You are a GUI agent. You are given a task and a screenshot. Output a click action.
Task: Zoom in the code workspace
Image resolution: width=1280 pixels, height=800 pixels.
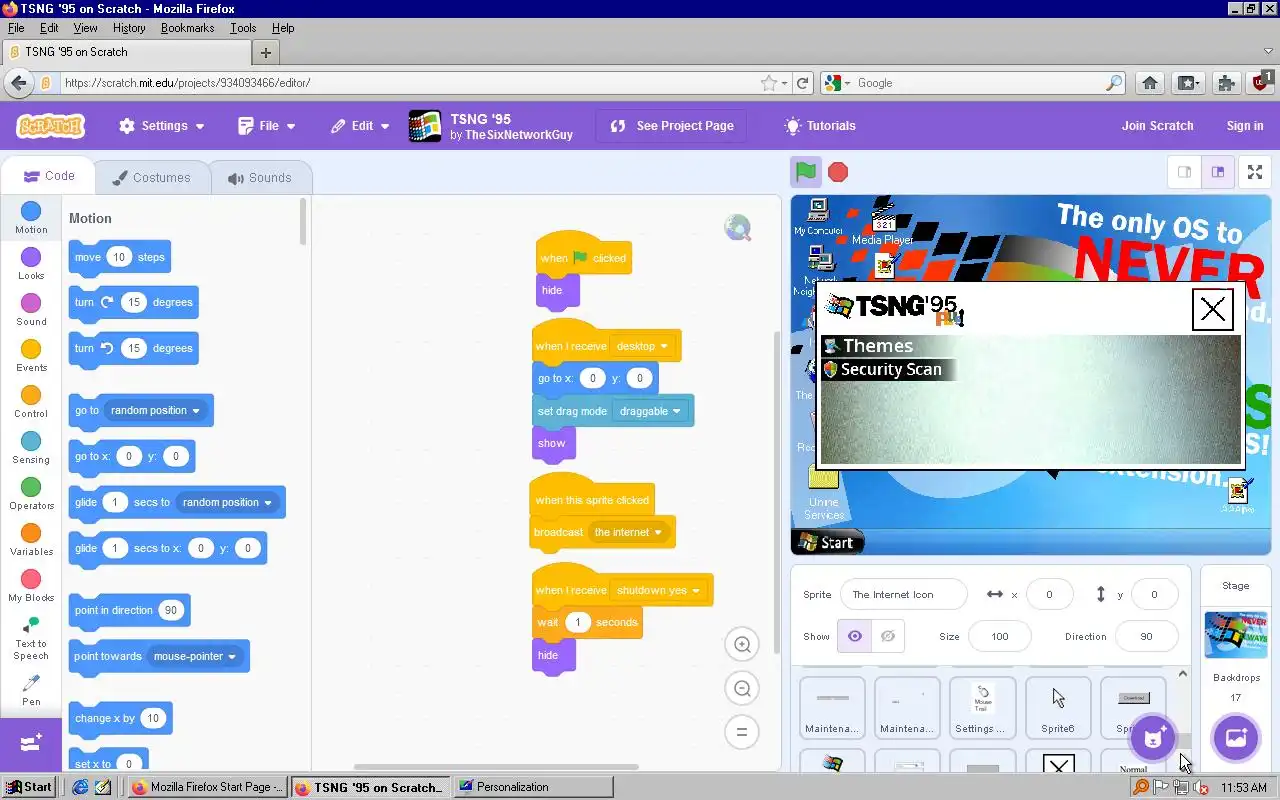(742, 645)
